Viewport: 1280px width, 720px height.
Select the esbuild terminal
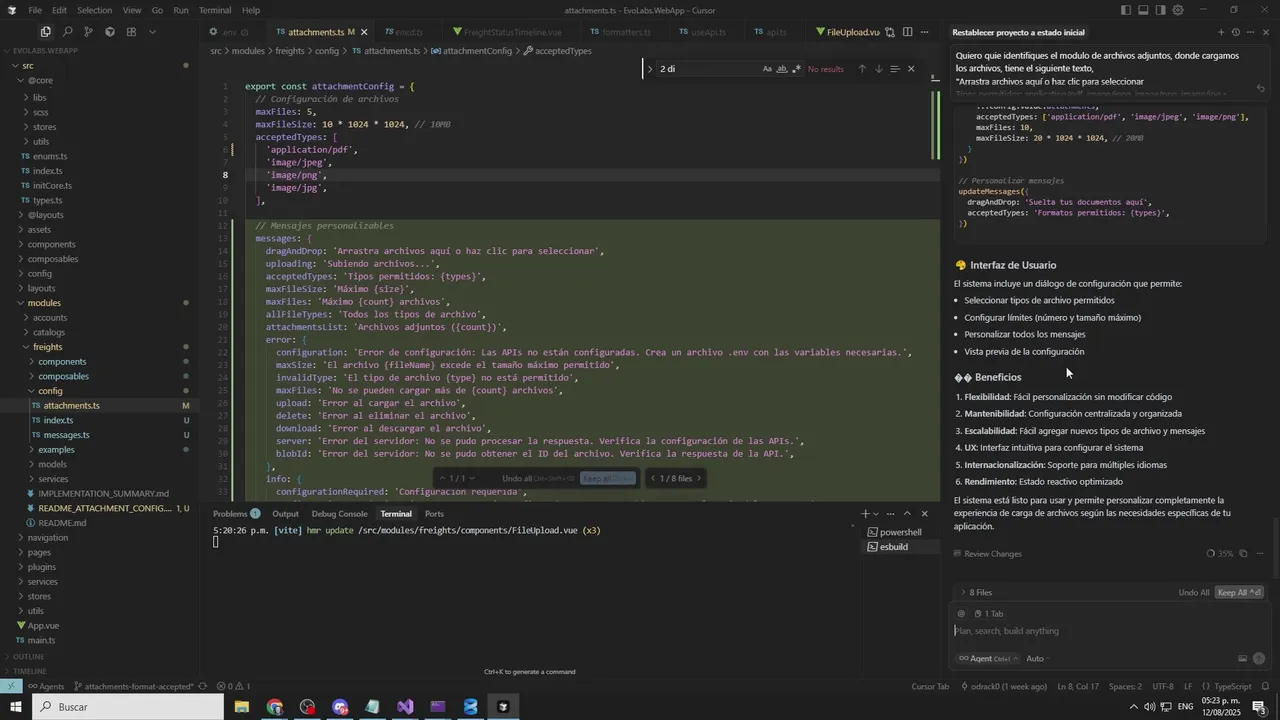pos(895,547)
